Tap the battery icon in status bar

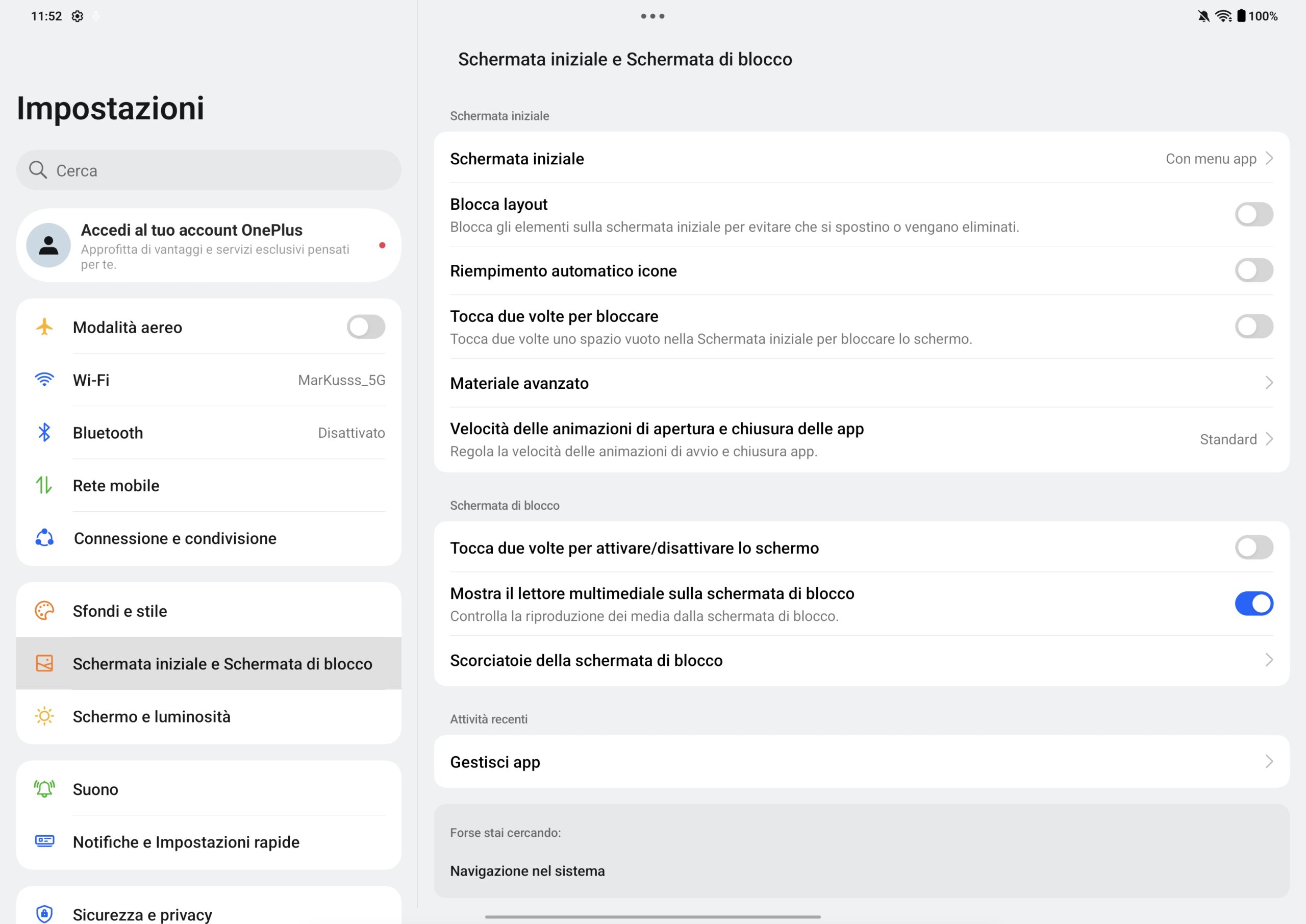pyautogui.click(x=1241, y=16)
